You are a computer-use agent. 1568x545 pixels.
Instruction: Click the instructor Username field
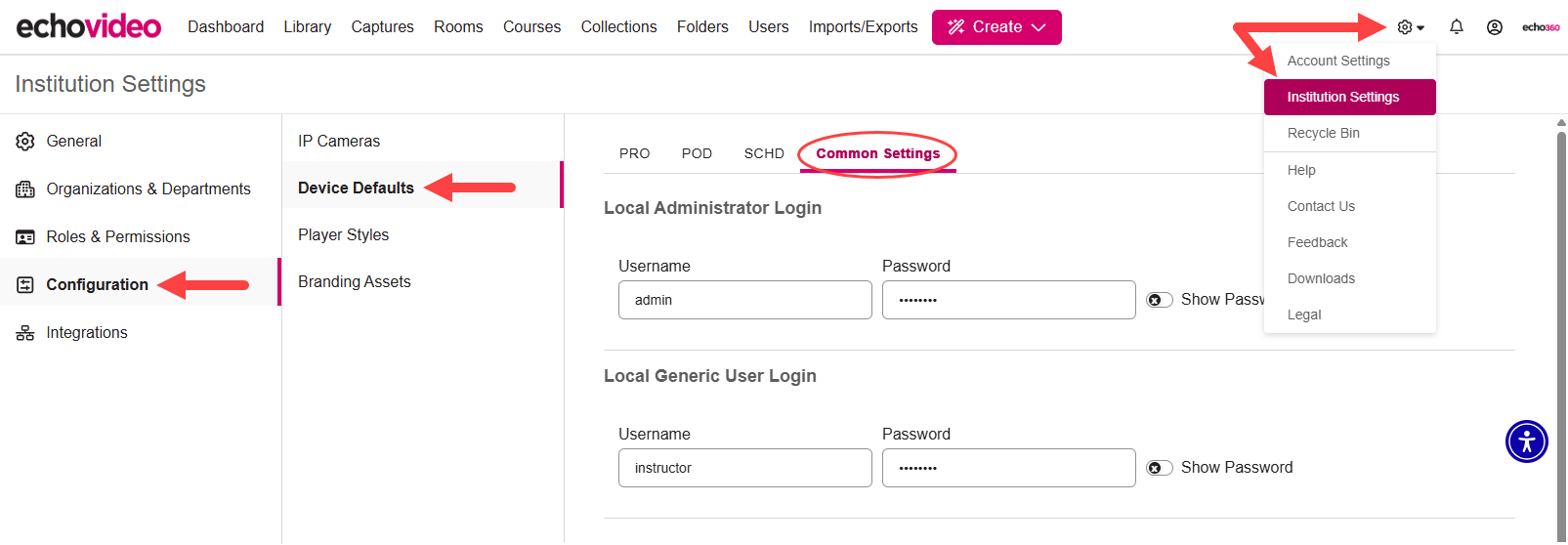(745, 468)
